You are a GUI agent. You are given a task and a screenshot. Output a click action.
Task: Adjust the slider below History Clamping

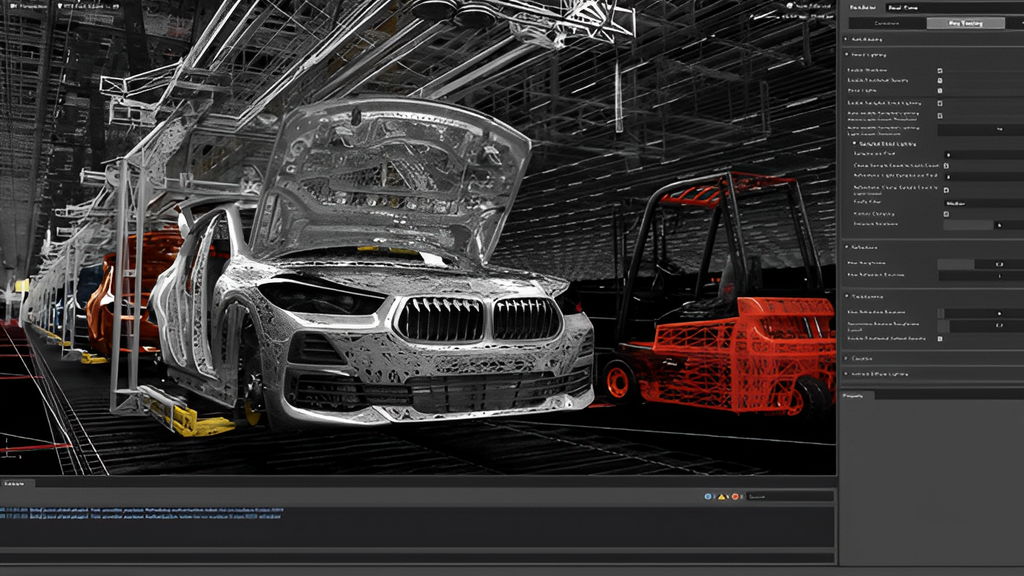pos(984,225)
